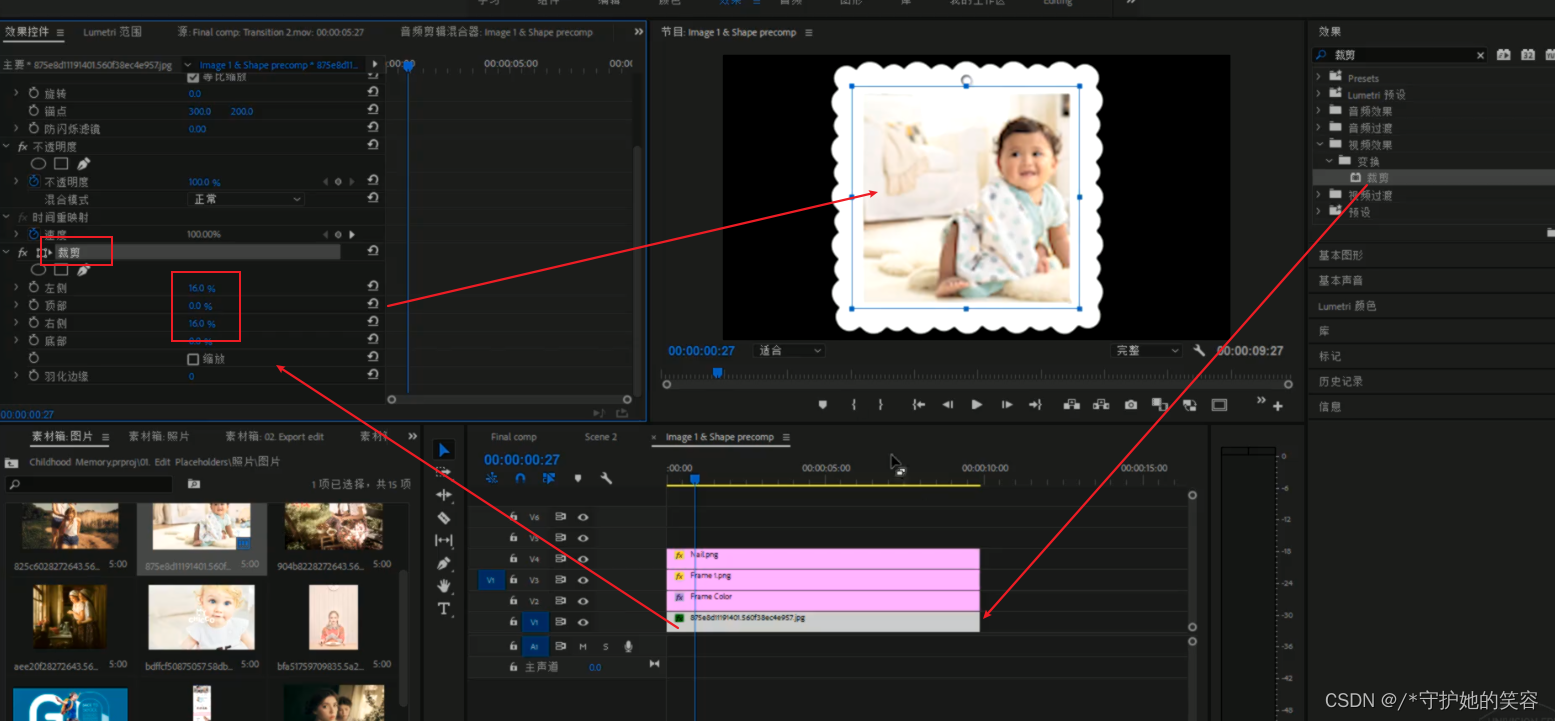The image size is (1555, 721).
Task: Toggle animation stopwatch for 顶部
Action: point(33,306)
